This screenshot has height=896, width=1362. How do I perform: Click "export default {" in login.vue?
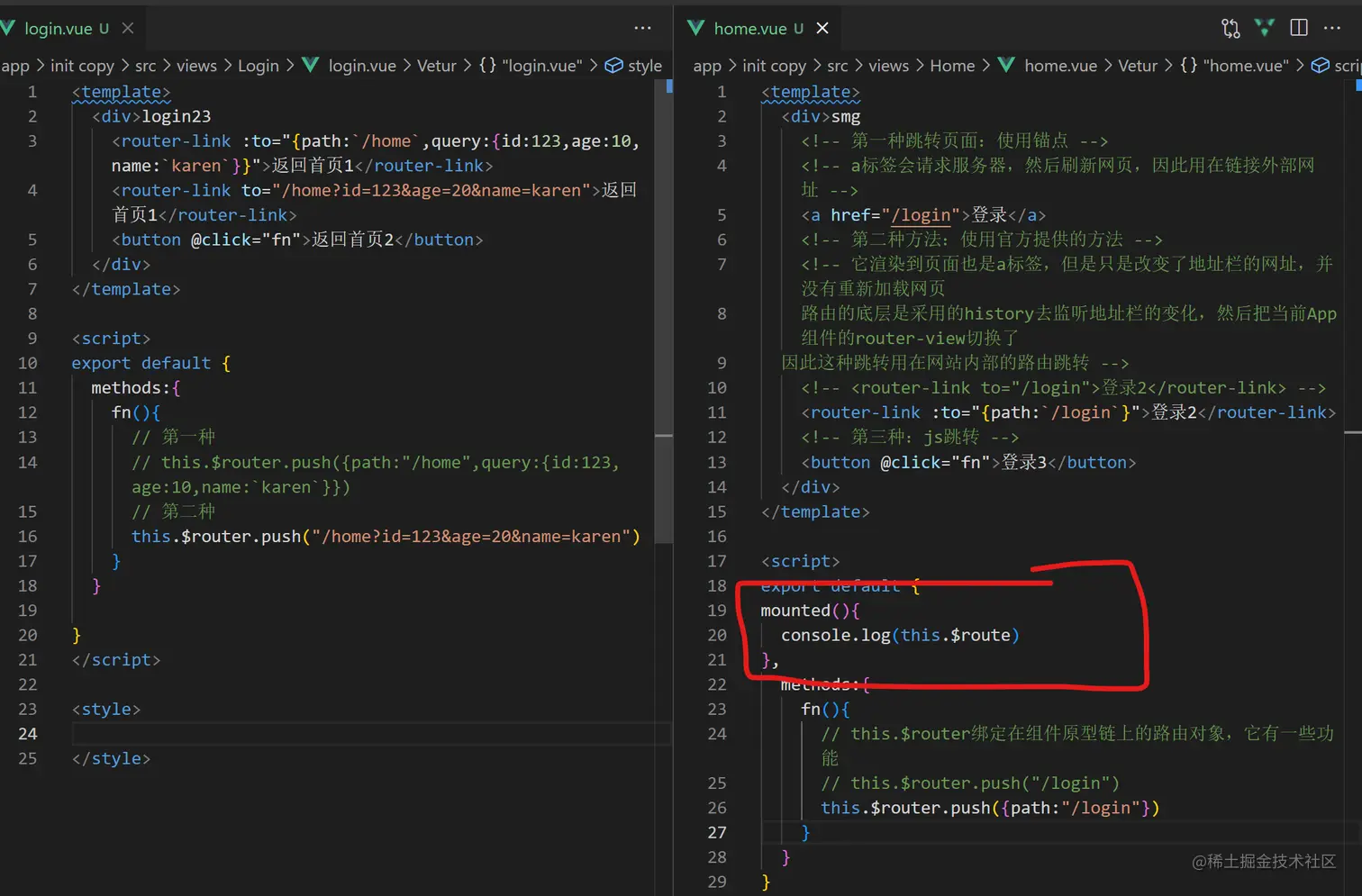151,363
